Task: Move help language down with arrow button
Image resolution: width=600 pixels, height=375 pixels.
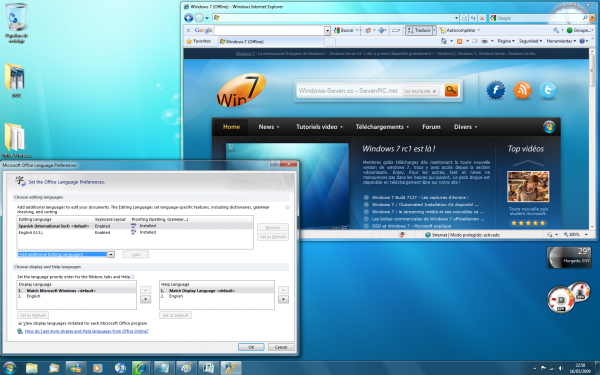Action: pos(283,299)
